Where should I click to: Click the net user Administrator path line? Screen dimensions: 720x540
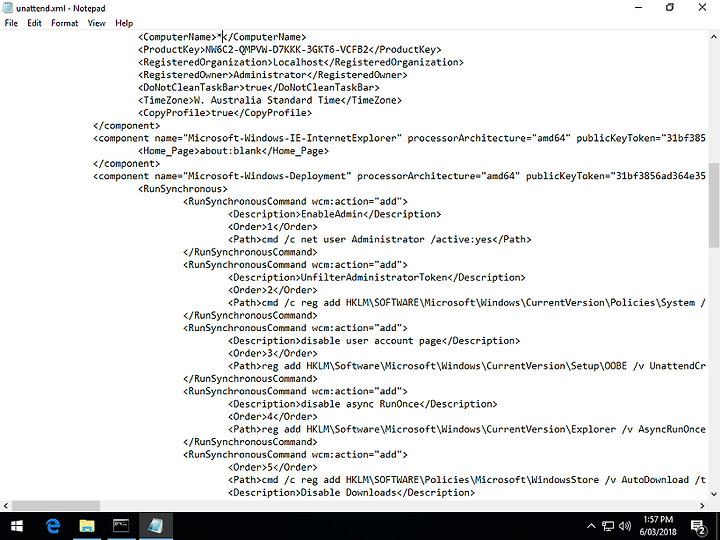380,239
